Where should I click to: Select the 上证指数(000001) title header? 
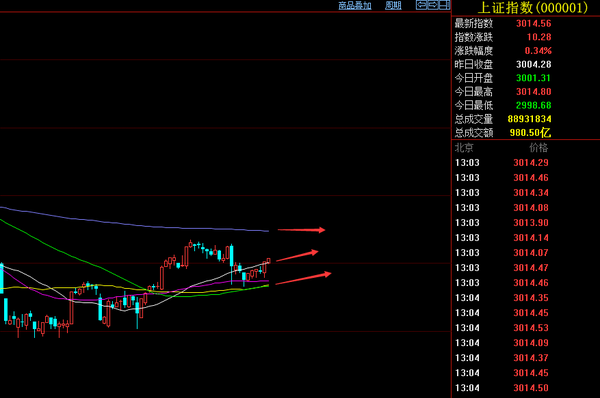click(533, 8)
